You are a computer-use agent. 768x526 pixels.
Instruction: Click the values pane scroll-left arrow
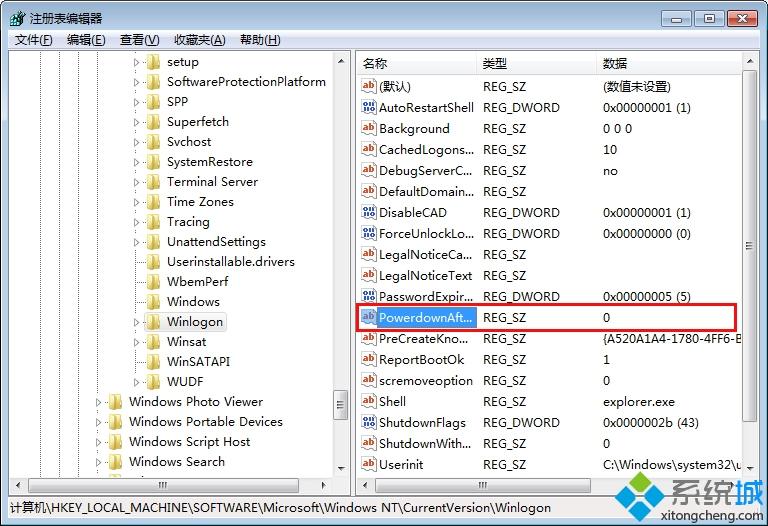click(x=364, y=485)
